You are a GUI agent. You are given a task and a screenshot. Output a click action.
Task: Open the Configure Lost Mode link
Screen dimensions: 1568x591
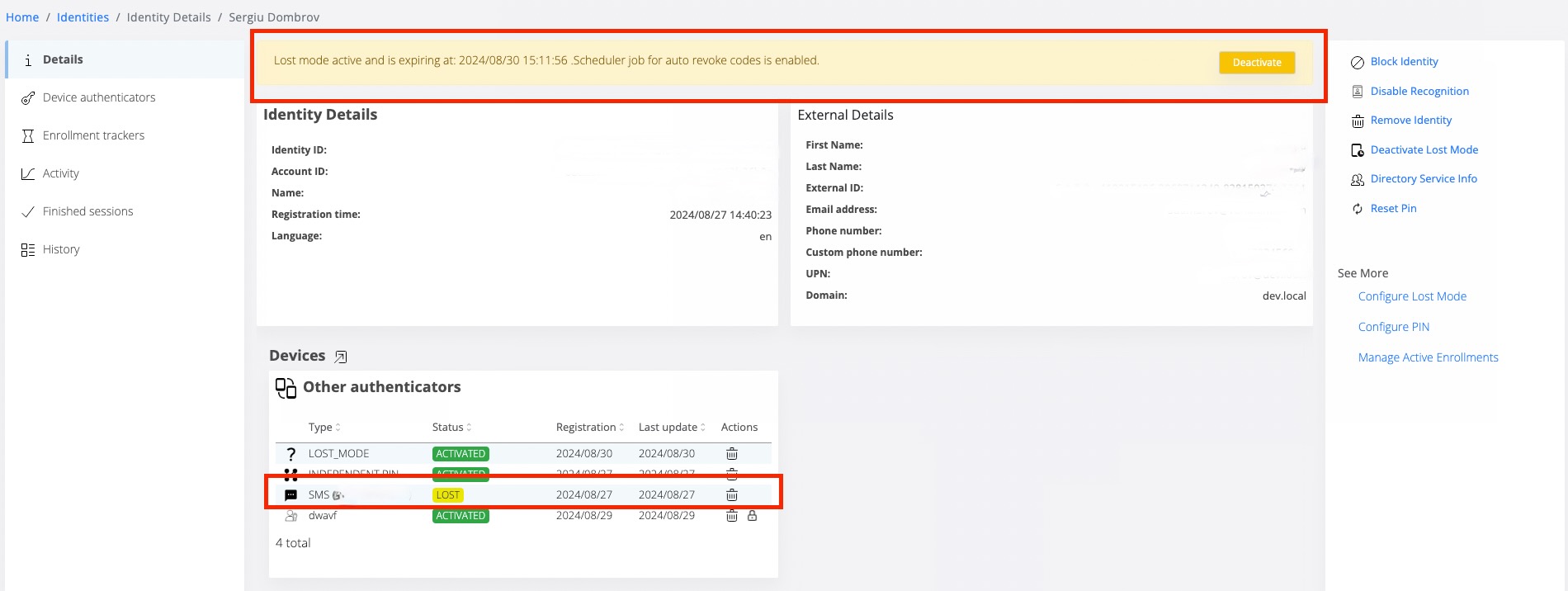[1412, 296]
